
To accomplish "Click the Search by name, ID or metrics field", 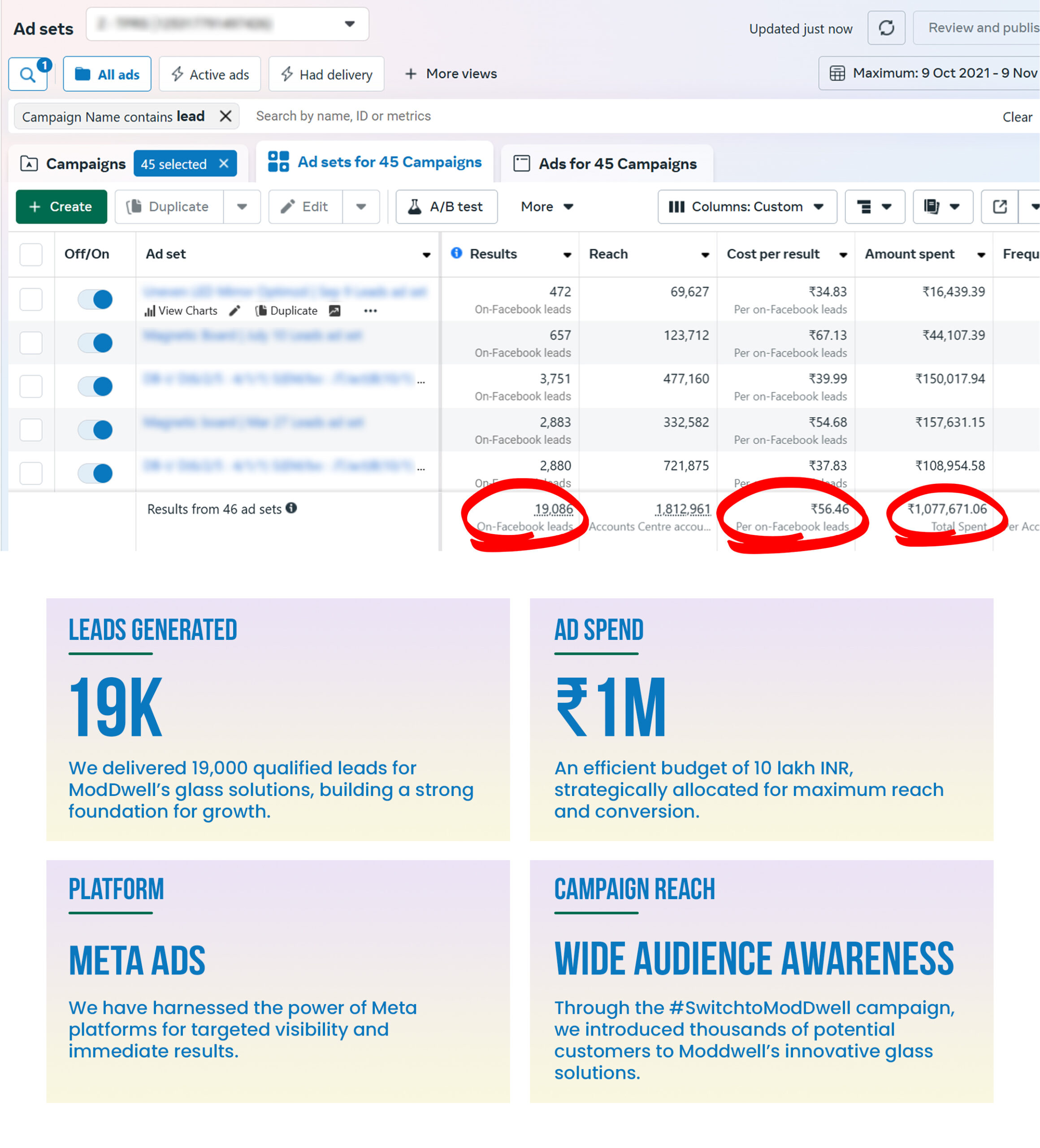I will [x=342, y=116].
